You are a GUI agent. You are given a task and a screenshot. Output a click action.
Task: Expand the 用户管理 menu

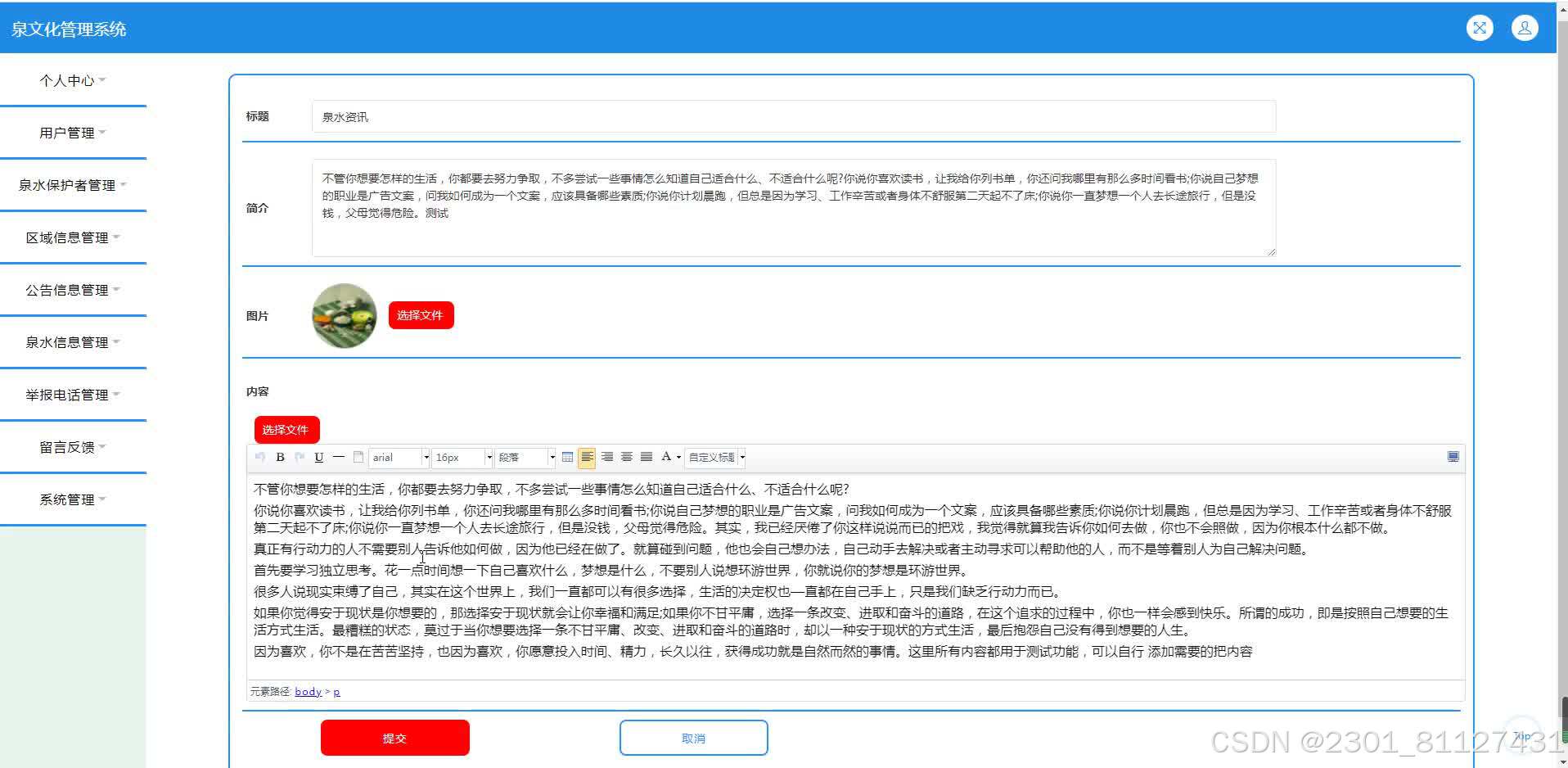73,133
